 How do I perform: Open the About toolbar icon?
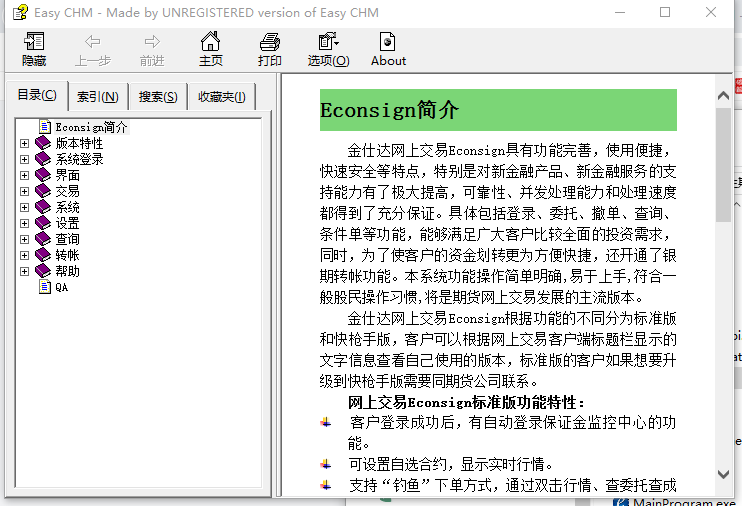388,41
